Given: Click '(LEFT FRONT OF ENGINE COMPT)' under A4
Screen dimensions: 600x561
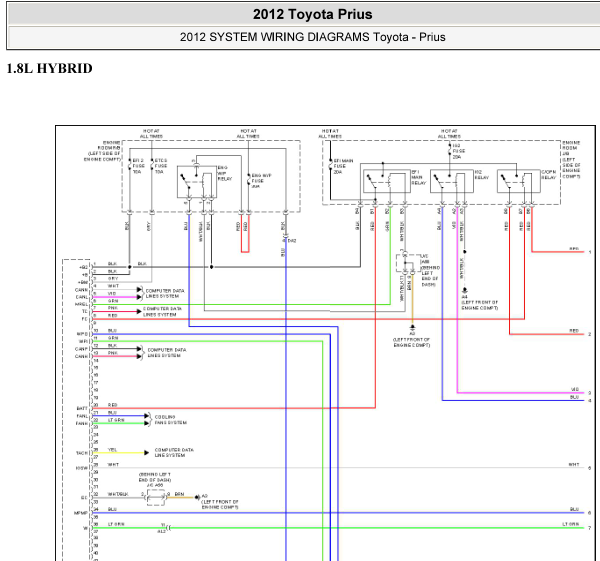Looking at the screenshot, I should click(480, 305).
